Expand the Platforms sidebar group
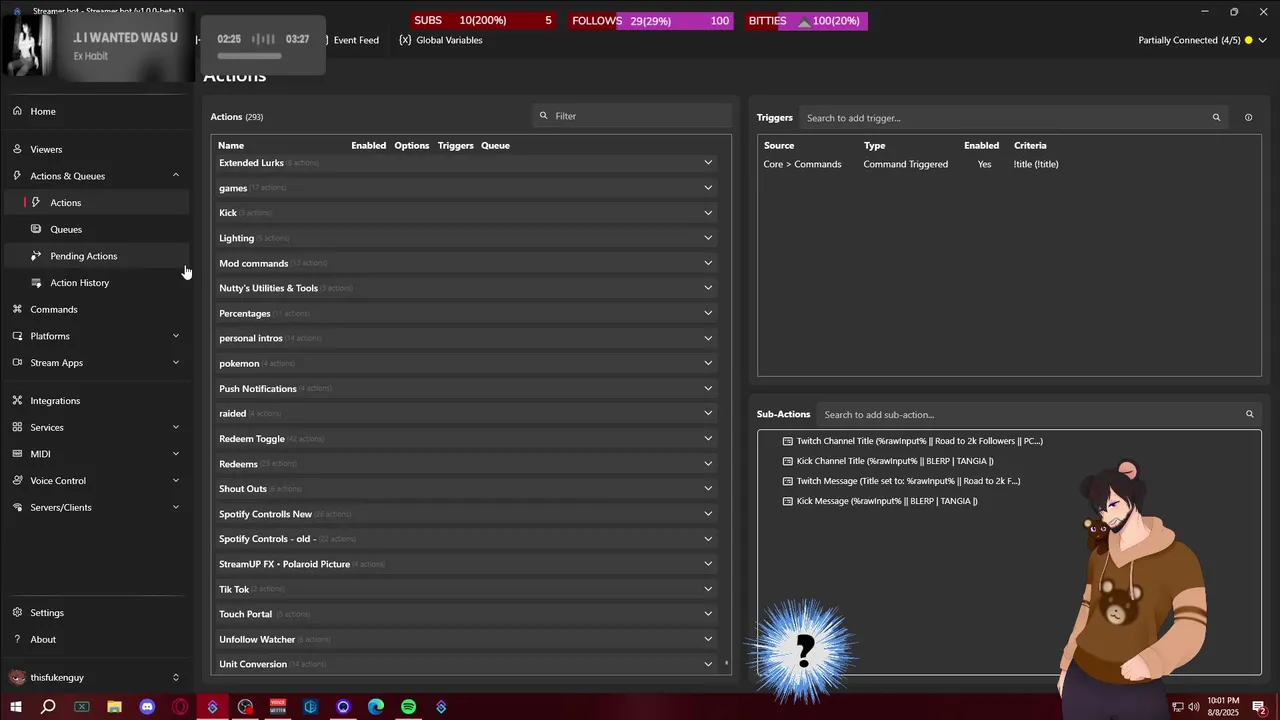This screenshot has height=720, width=1280. pyautogui.click(x=176, y=336)
